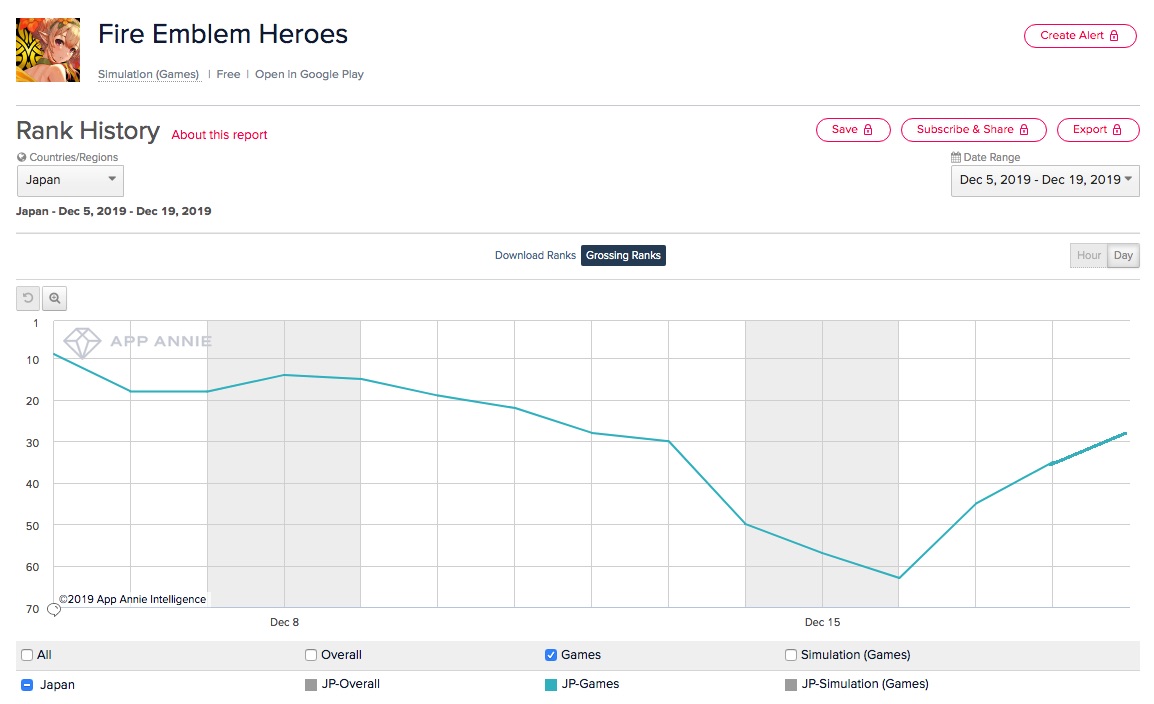Image resolution: width=1154 pixels, height=704 pixels.
Task: Click the Rank History heading
Action: (x=88, y=131)
